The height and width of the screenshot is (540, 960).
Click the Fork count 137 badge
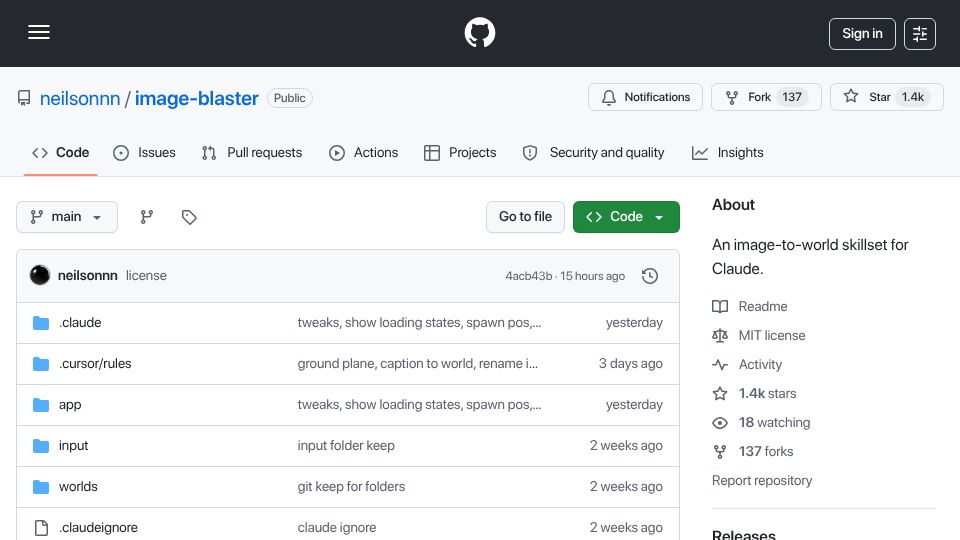792,97
